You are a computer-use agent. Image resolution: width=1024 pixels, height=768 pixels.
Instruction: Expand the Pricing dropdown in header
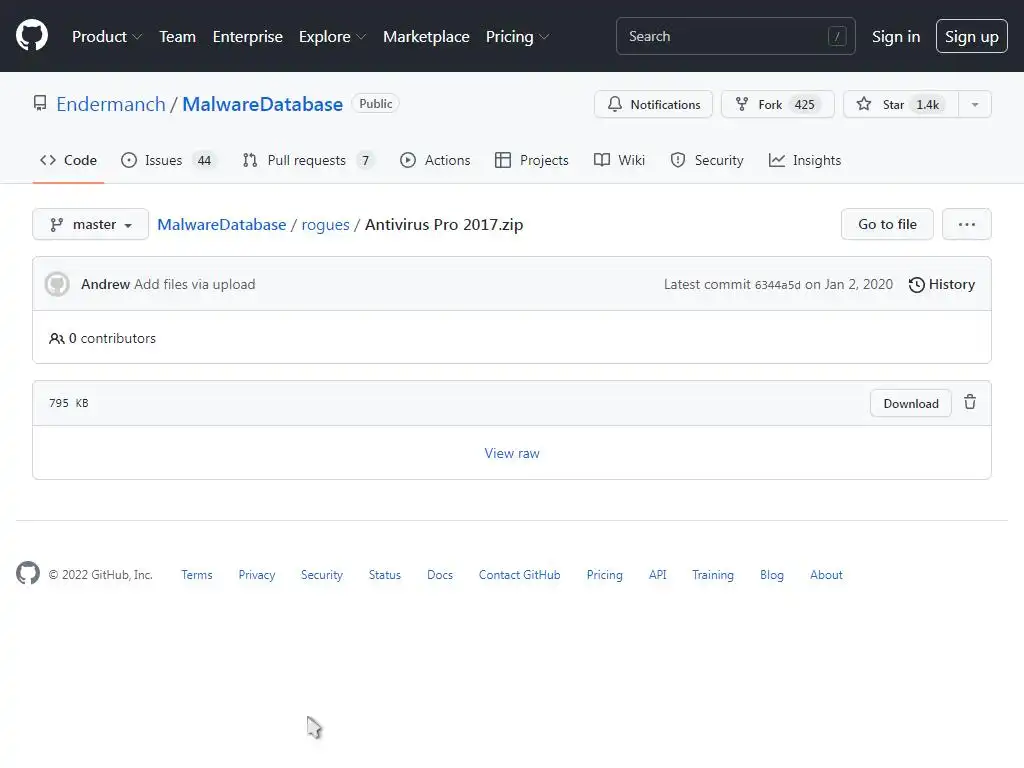517,37
